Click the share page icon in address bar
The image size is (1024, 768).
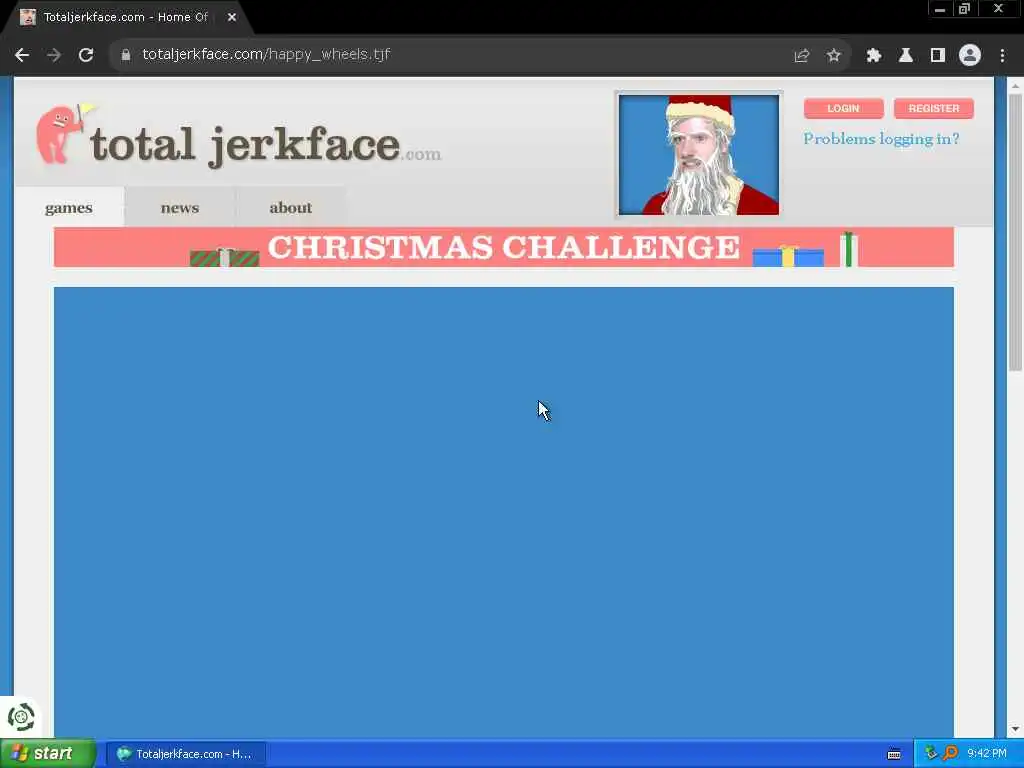click(802, 56)
